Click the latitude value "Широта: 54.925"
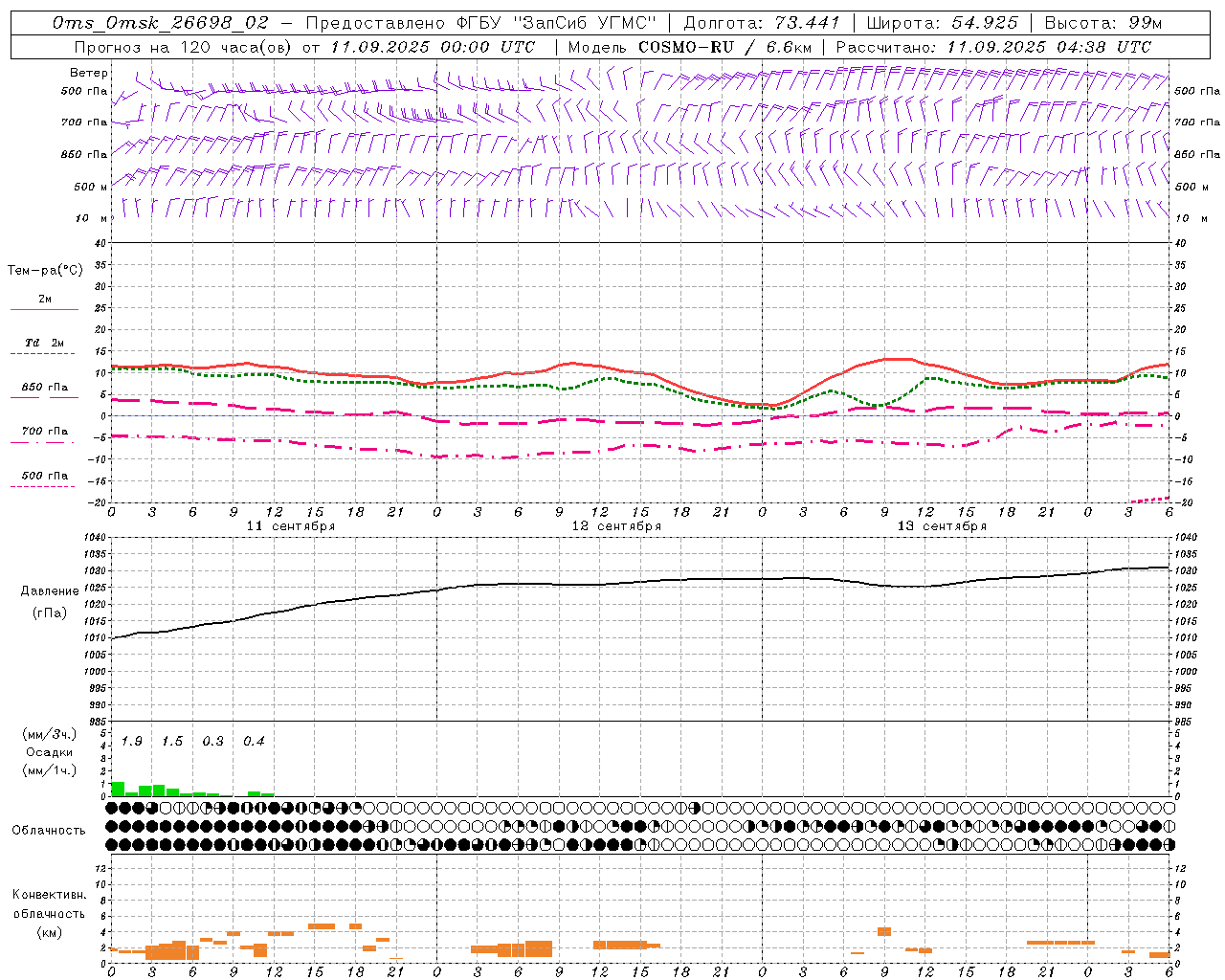 pos(943,22)
